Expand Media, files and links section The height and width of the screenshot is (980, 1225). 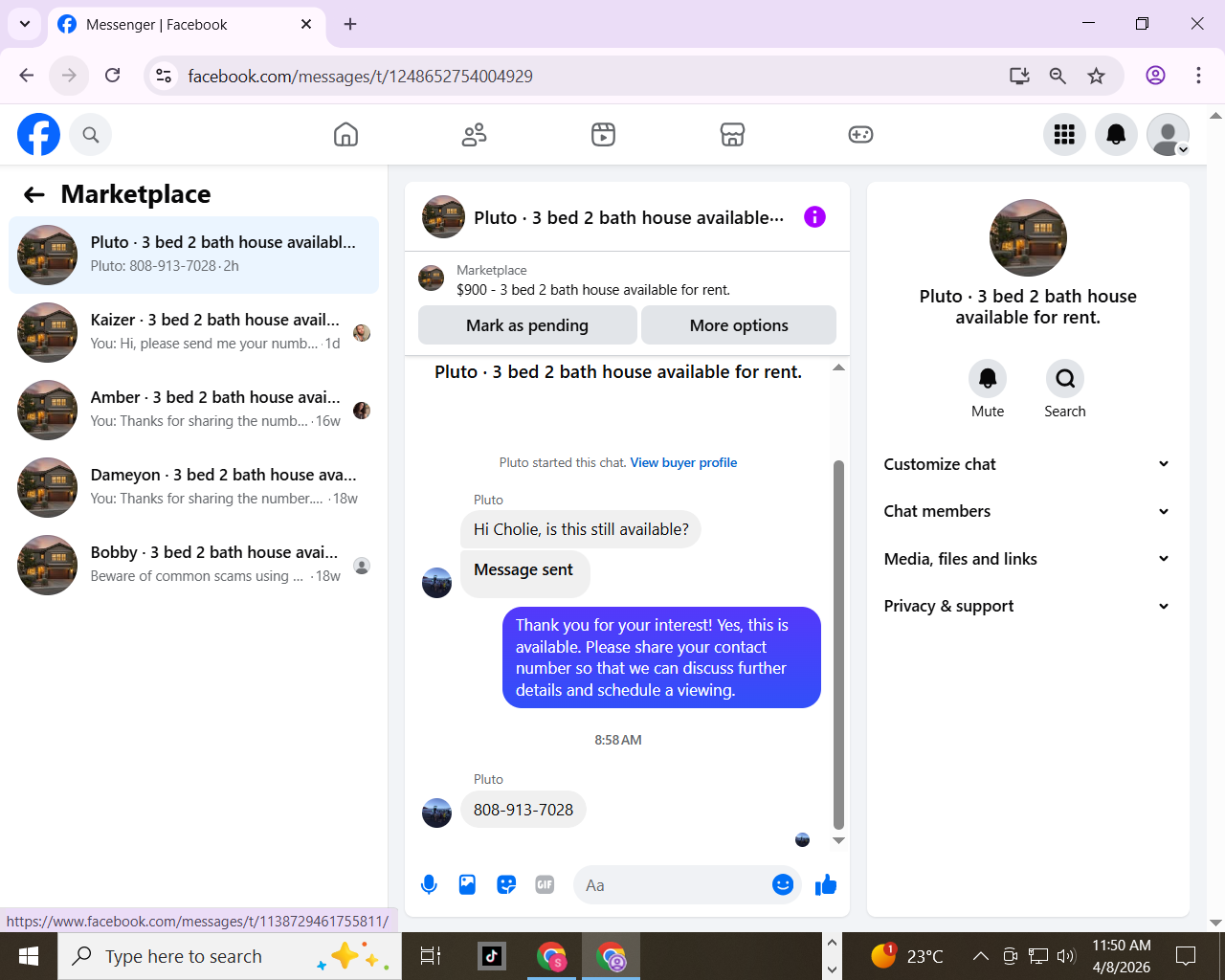[1028, 559]
